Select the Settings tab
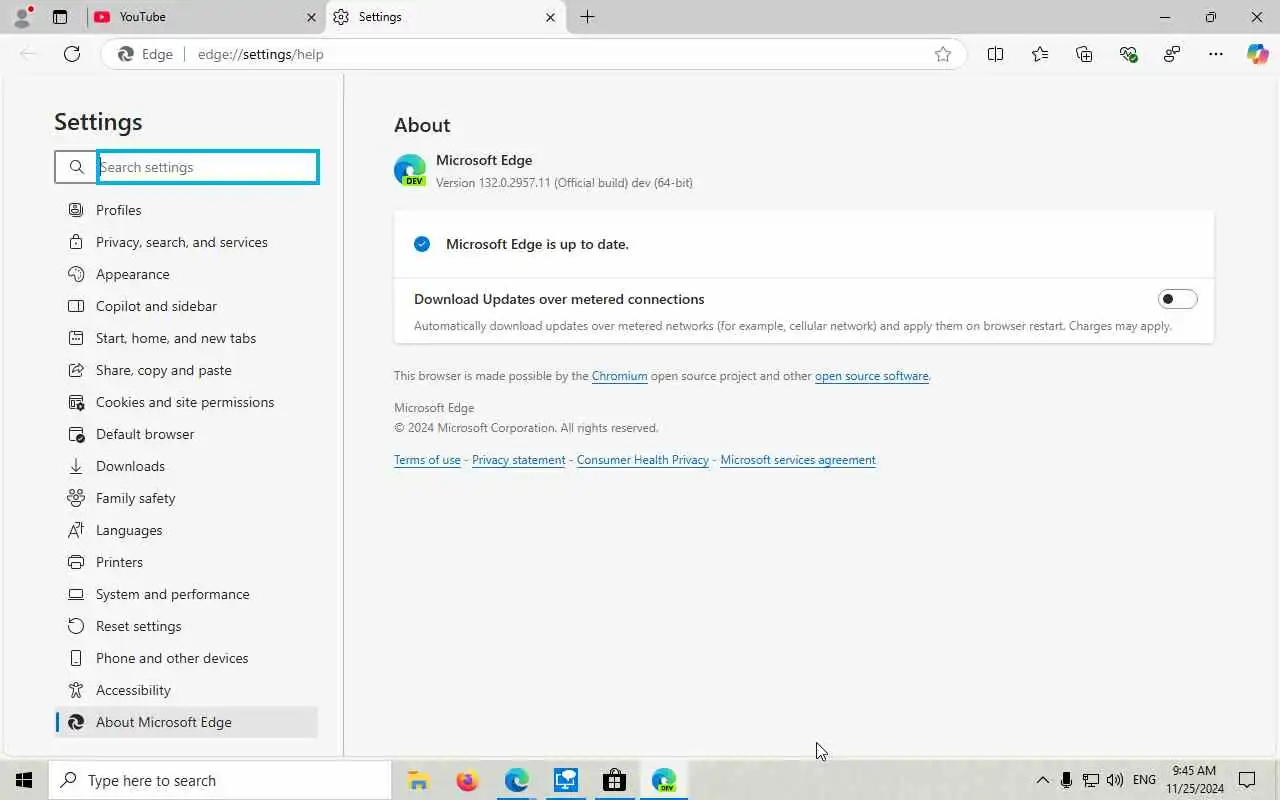Screen dimensions: 1280x800 pos(445,17)
